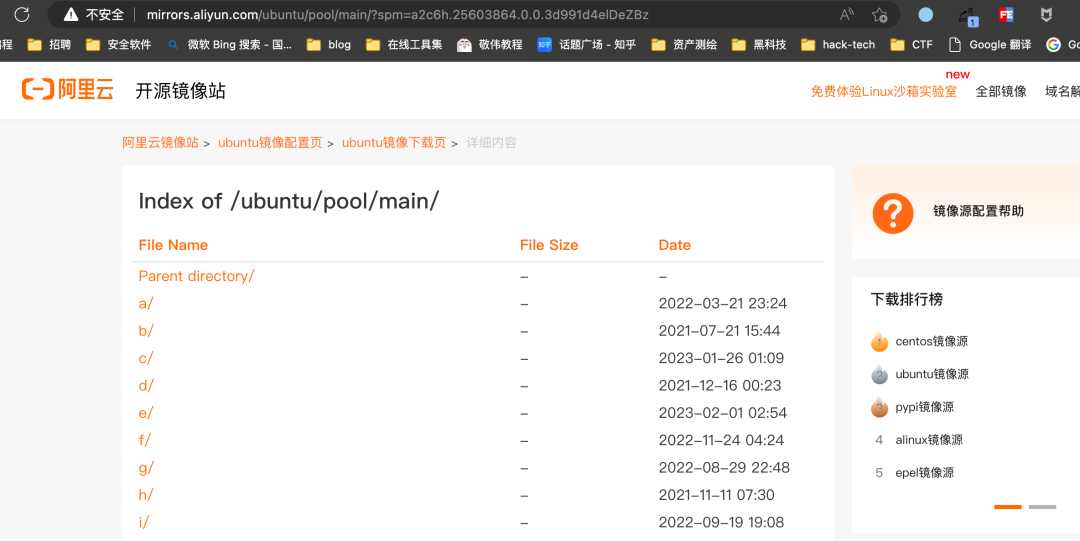Open centos镜像源 in download ranking
This screenshot has height=541, width=1080.
(x=931, y=341)
